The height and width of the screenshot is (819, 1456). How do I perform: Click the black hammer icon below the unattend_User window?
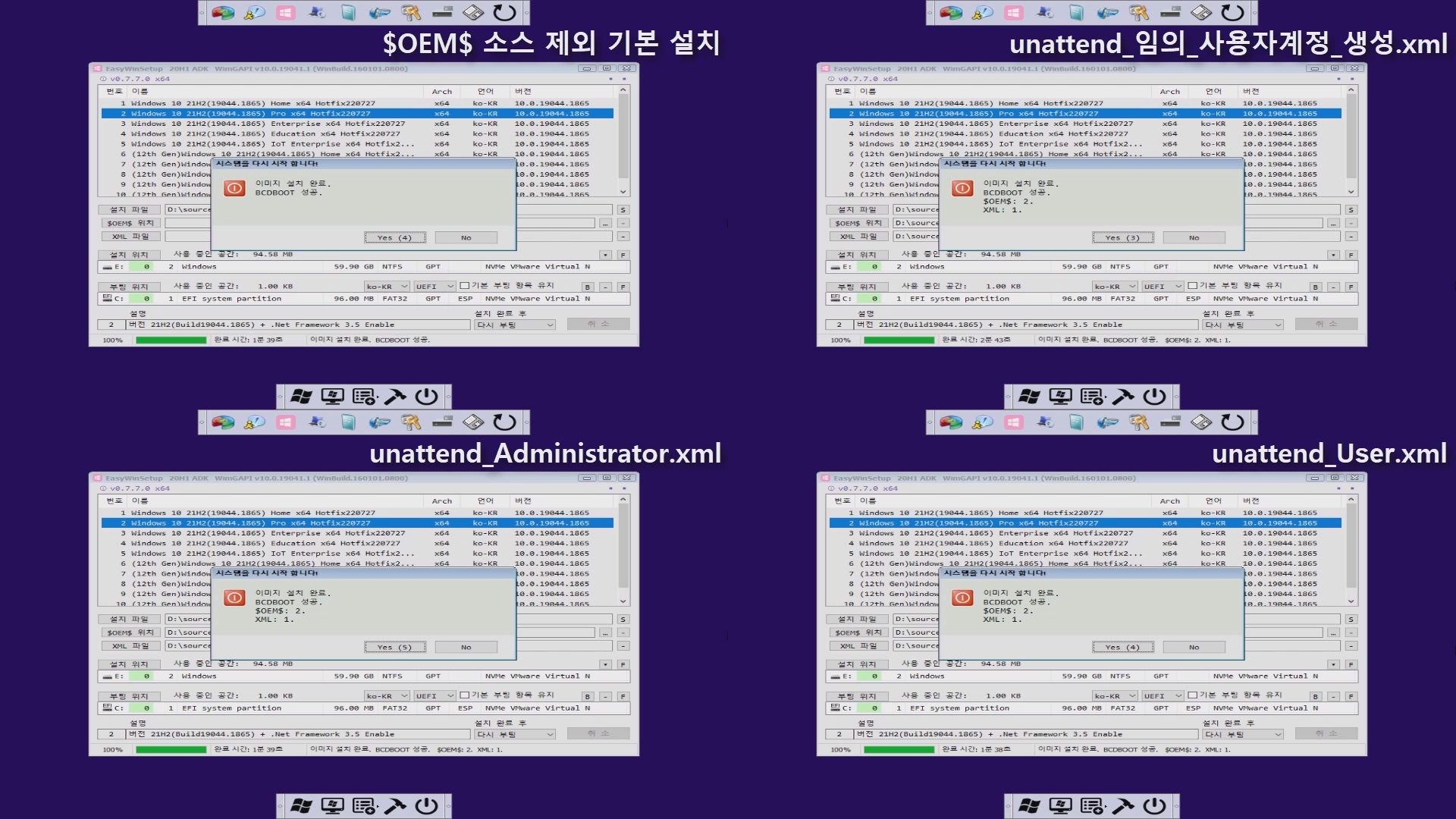click(1123, 806)
